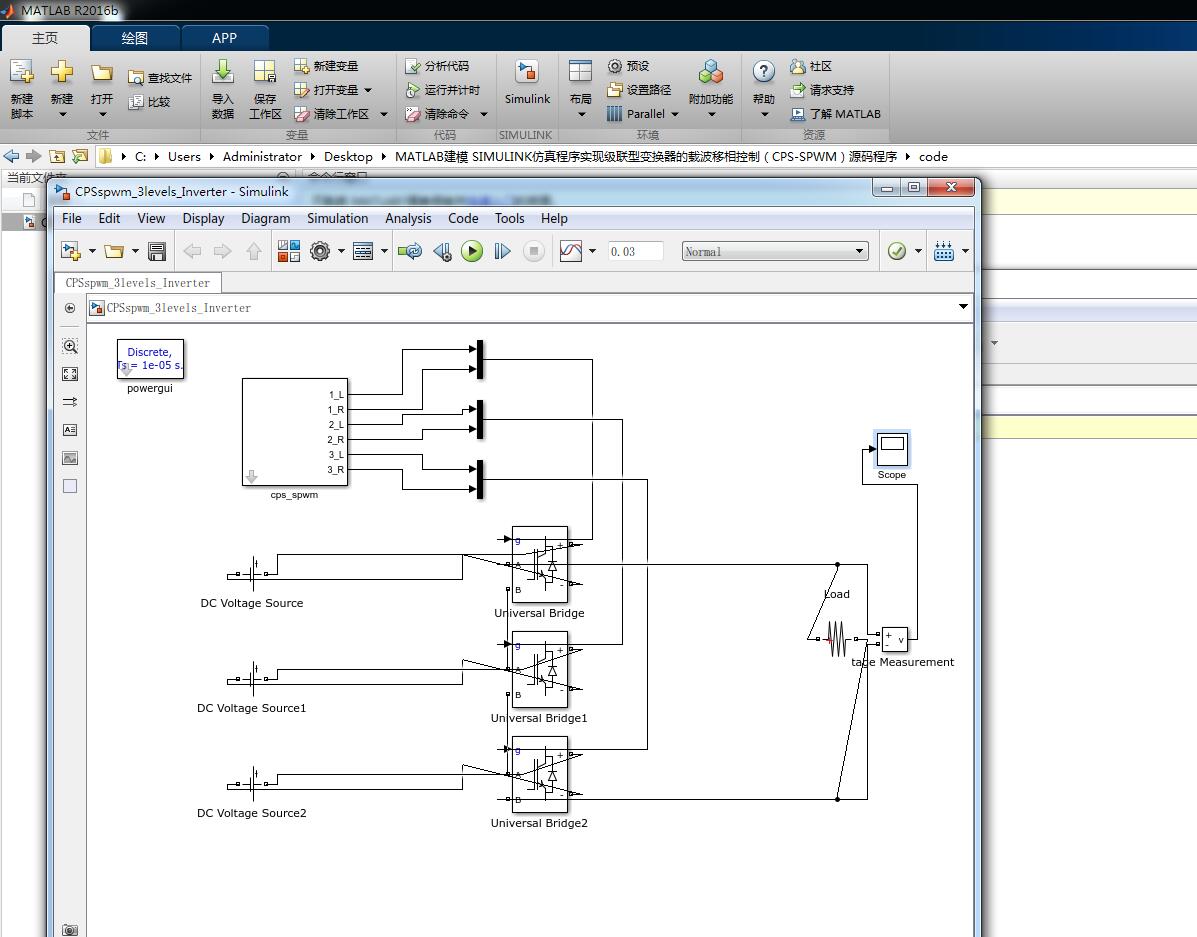The image size is (1197, 937).
Task: Select the powergui Discrete block
Action: [x=150, y=359]
